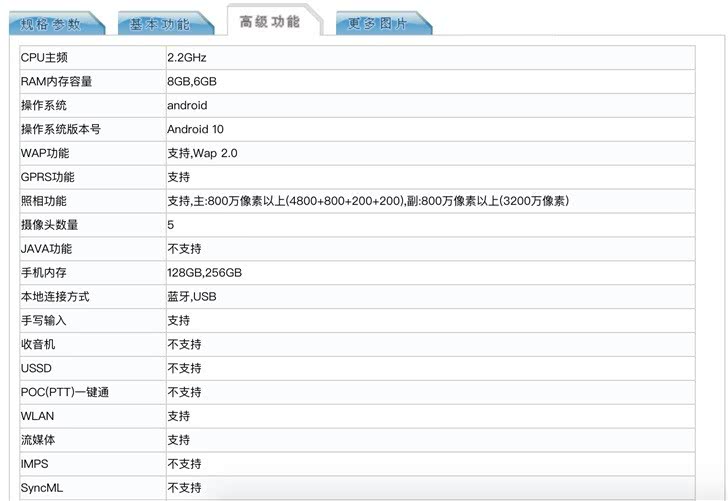This screenshot has height=501, width=728.
Task: Select the lowercase android value
Action: tap(187, 105)
